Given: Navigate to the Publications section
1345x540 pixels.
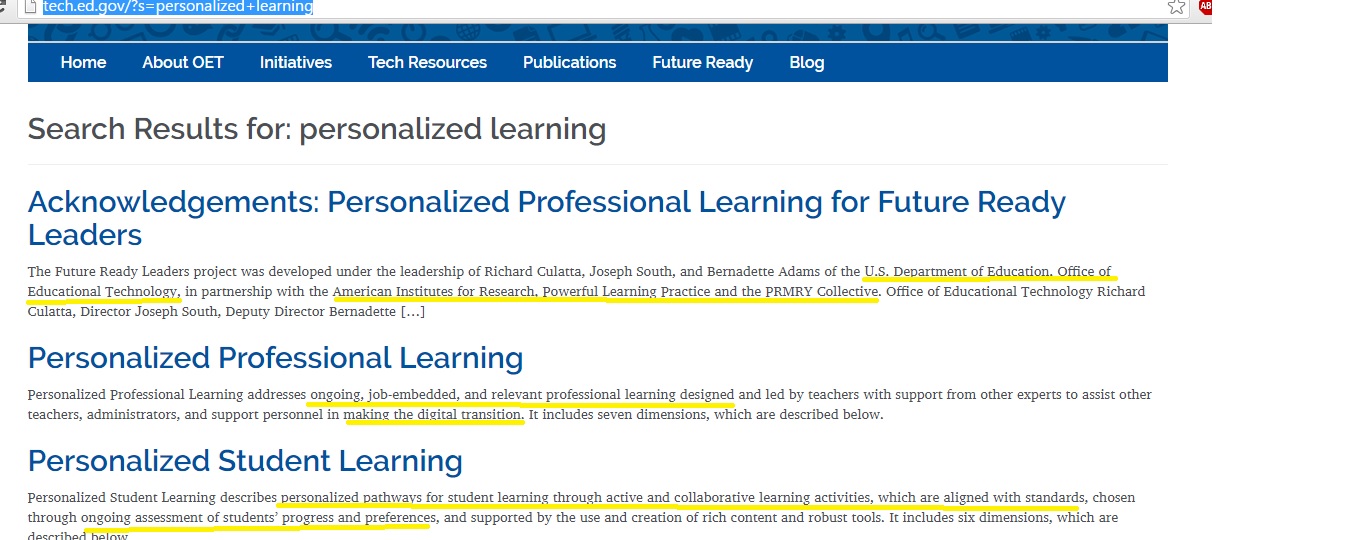Looking at the screenshot, I should (x=570, y=62).
